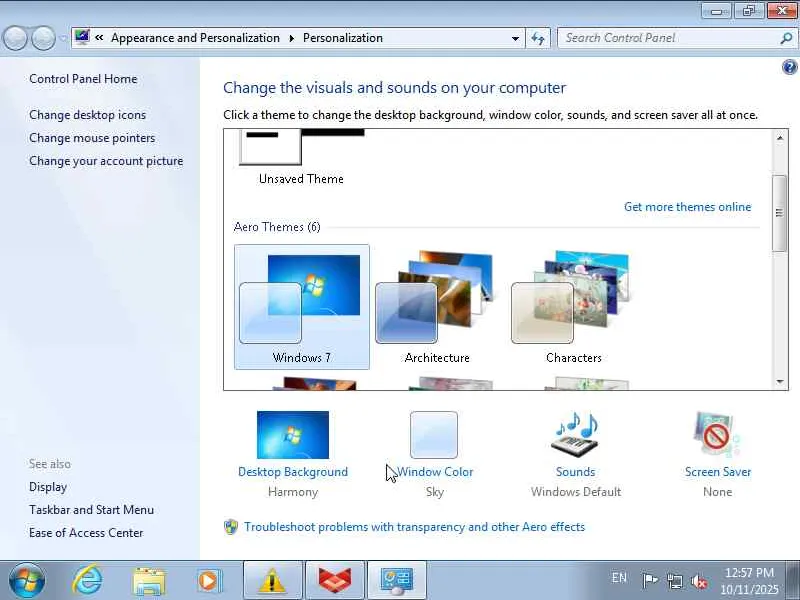Screen dimensions: 800x600
Task: Open the Screen Saver icon
Action: [717, 435]
